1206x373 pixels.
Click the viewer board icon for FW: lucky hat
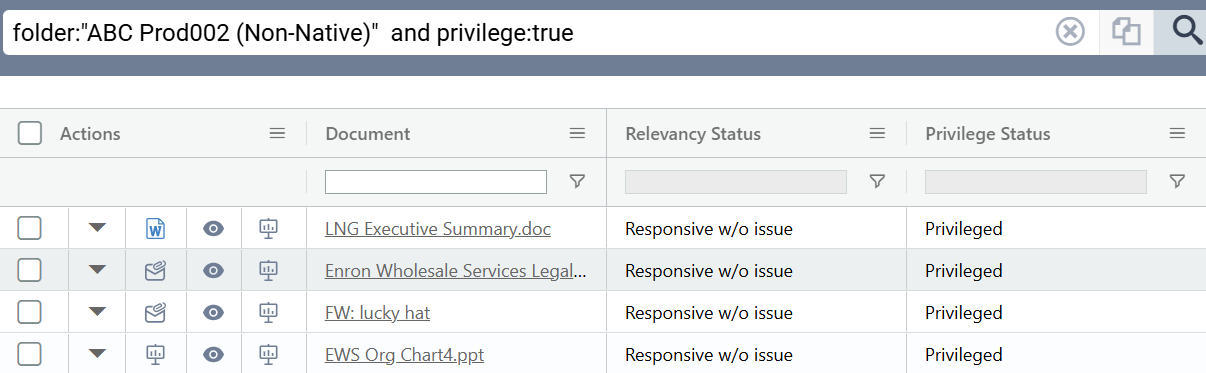[x=268, y=312]
